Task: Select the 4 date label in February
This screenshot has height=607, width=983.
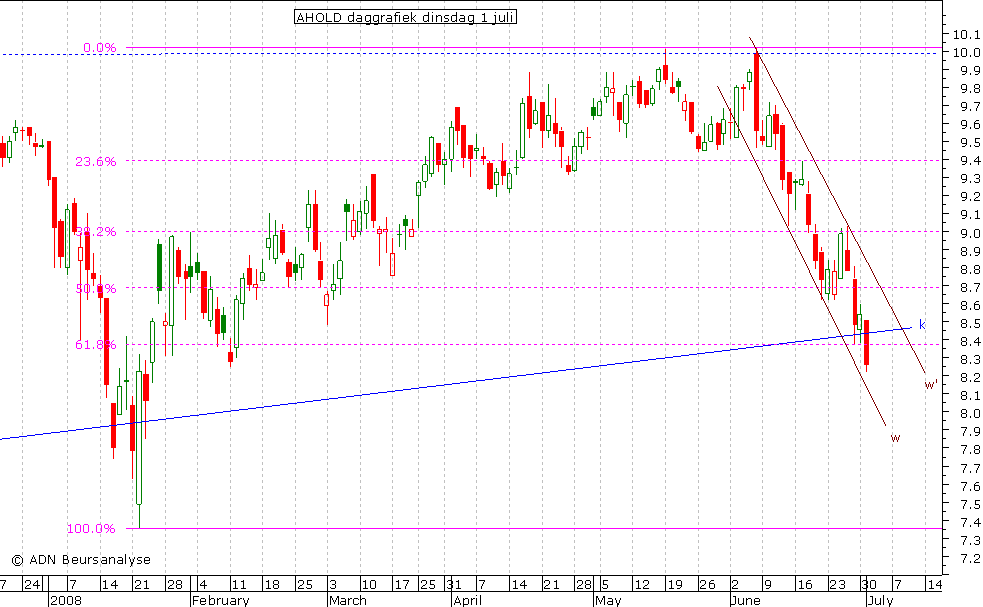Action: [203, 584]
